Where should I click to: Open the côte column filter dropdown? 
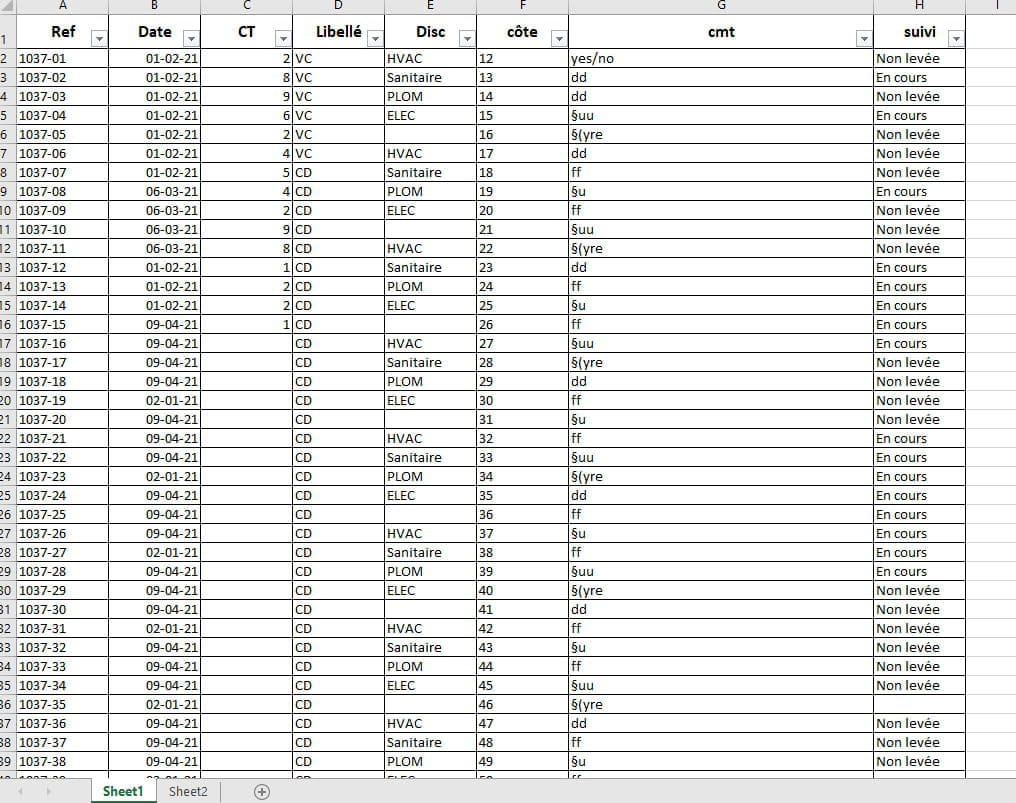click(x=559, y=39)
